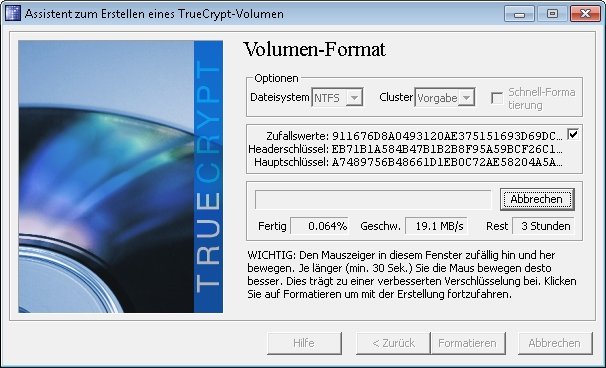This screenshot has width=606, height=368.
Task: Click the speed value 19.1 MB/s
Action: 436,226
